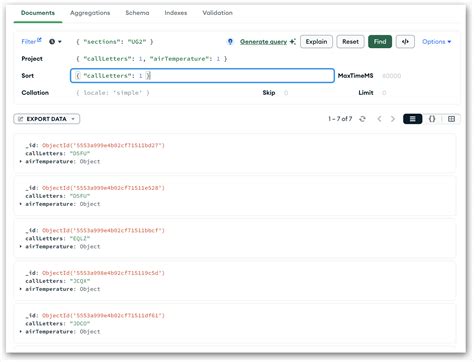Open the Schema tab
This screenshot has width=474, height=362.
pyautogui.click(x=137, y=13)
